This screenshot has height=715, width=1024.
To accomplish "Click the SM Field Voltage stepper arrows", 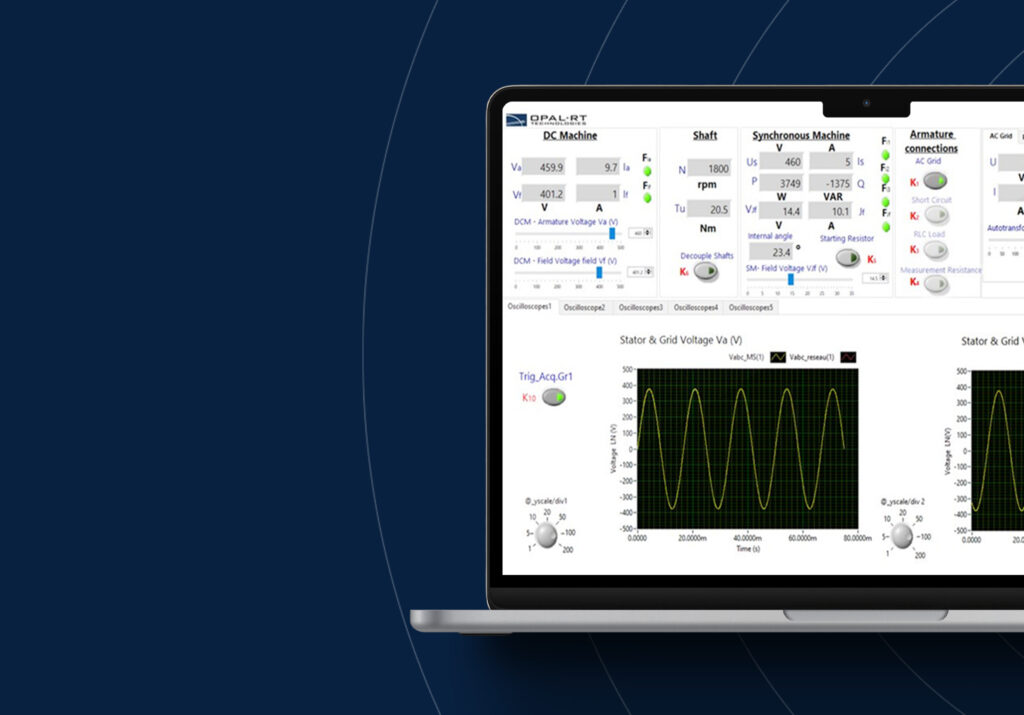I will (x=884, y=278).
